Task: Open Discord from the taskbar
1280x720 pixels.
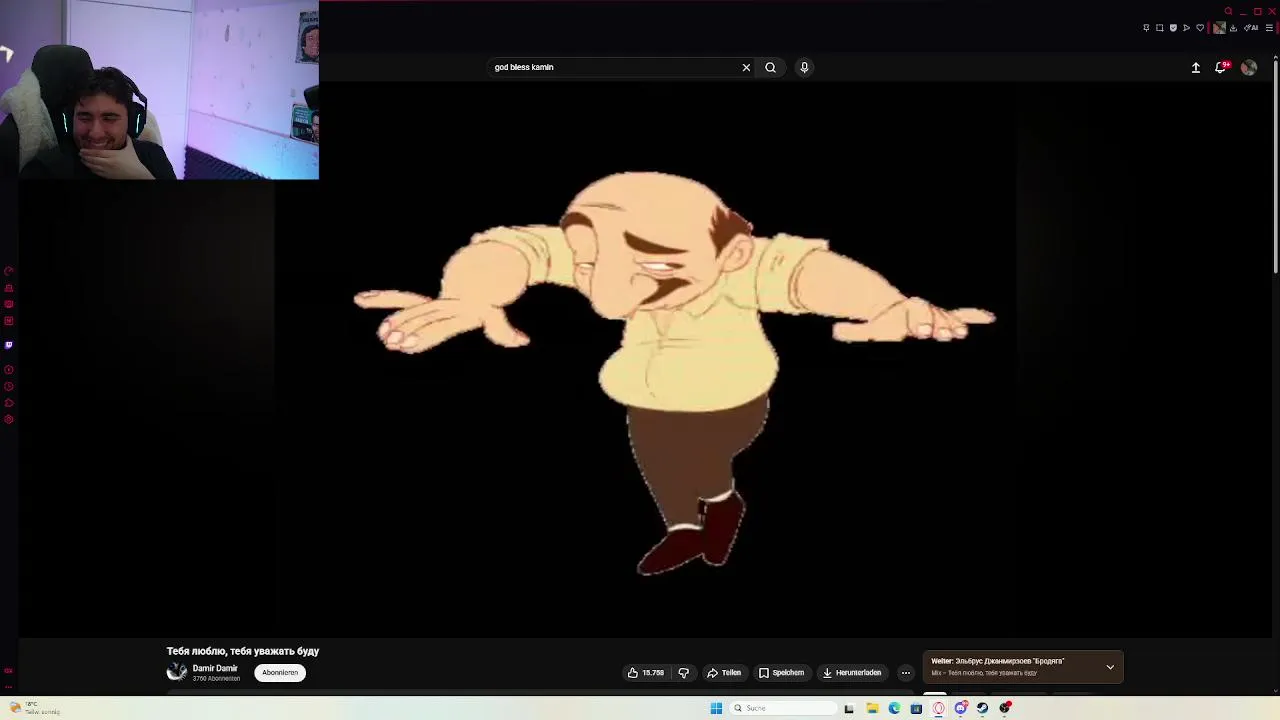Action: point(961,708)
